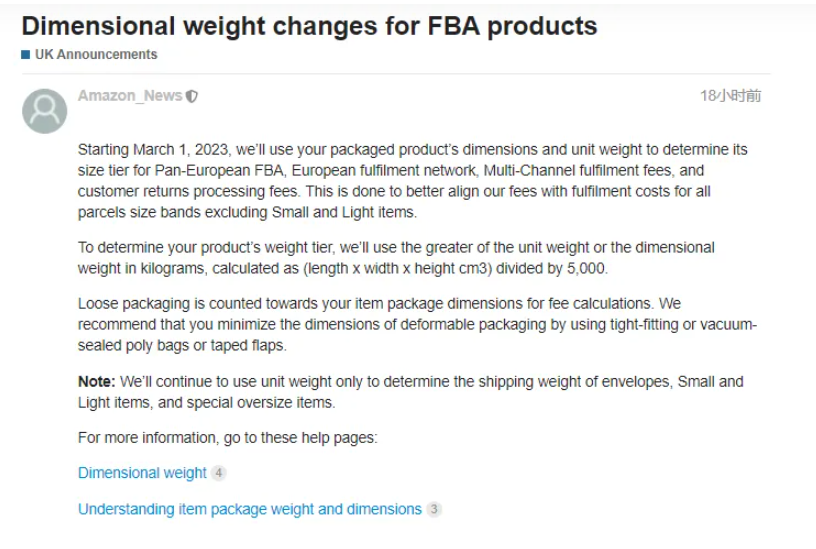The image size is (816, 549).
Task: Click the 3 click-count badge
Action: click(x=434, y=509)
